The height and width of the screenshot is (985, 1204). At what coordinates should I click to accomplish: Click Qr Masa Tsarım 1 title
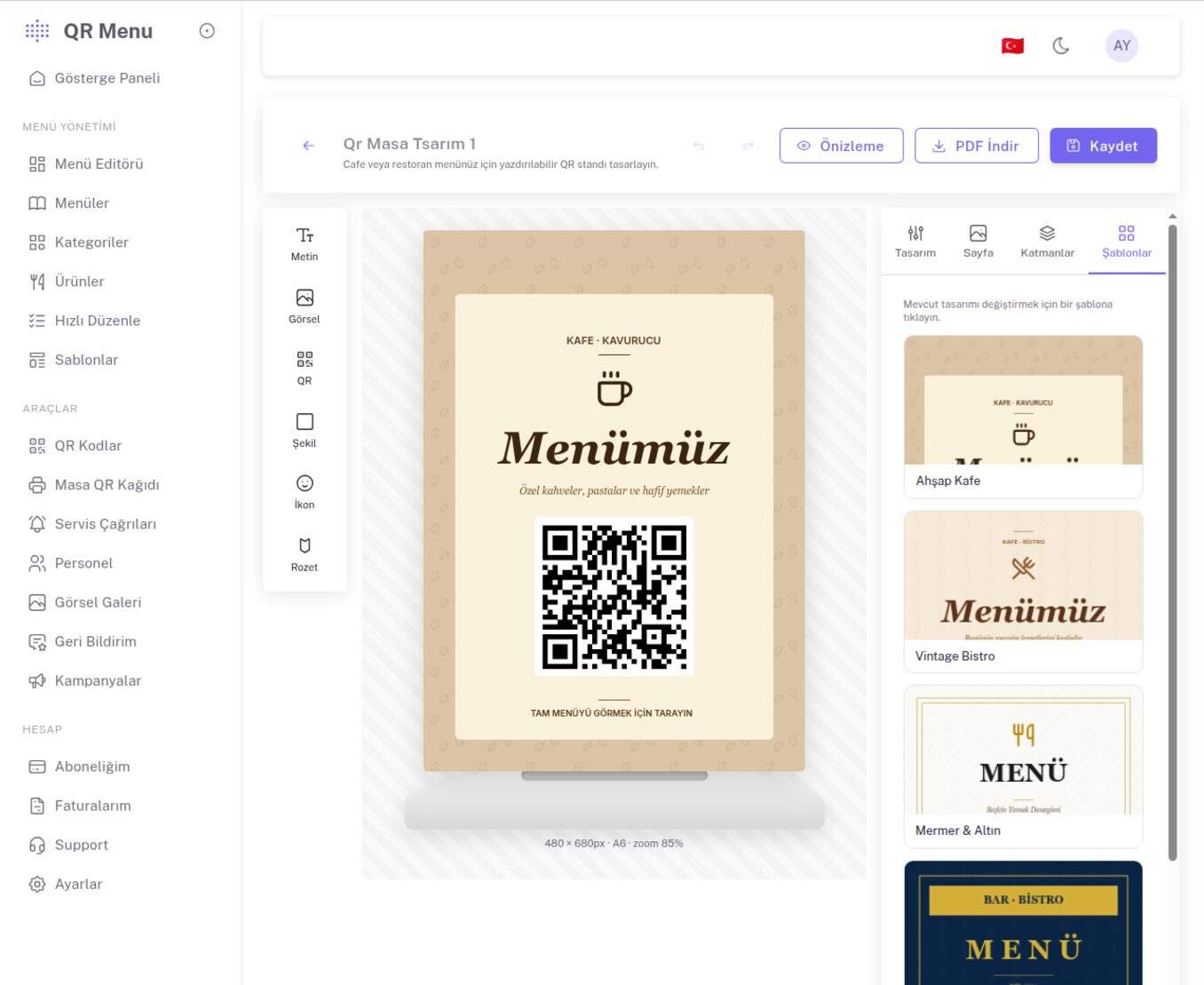(409, 144)
